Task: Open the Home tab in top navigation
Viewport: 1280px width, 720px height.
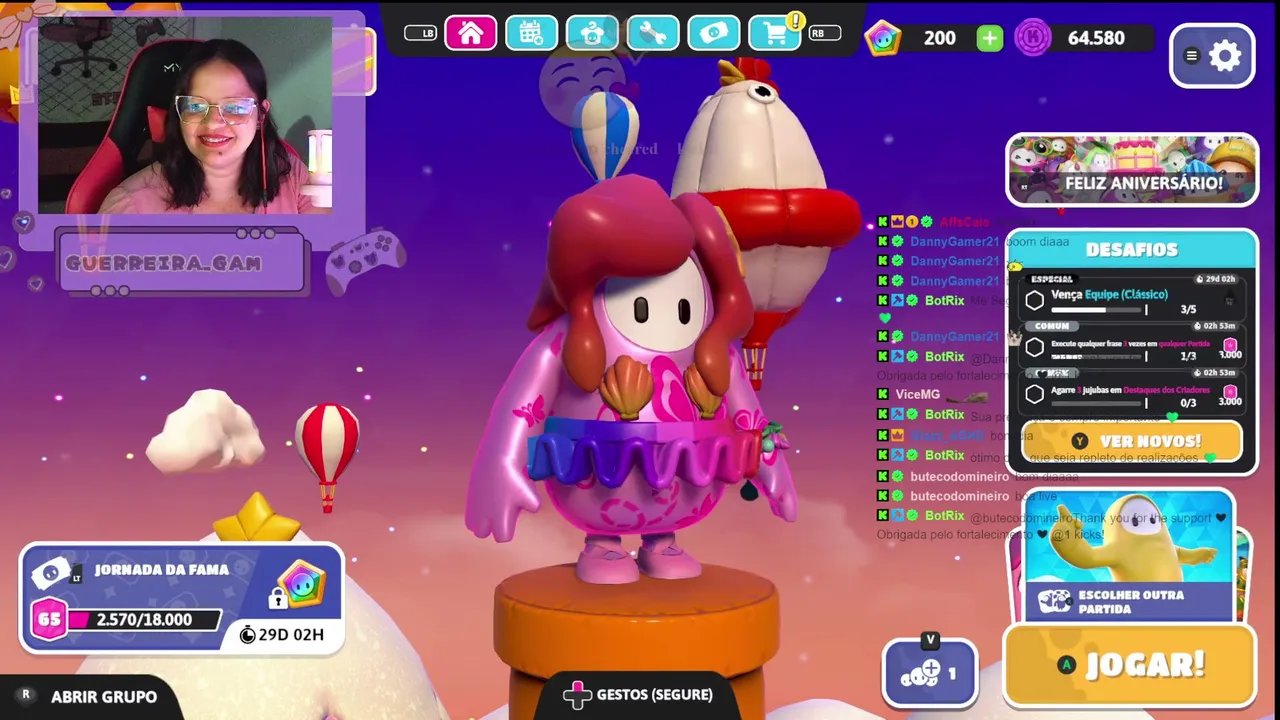Action: (470, 34)
